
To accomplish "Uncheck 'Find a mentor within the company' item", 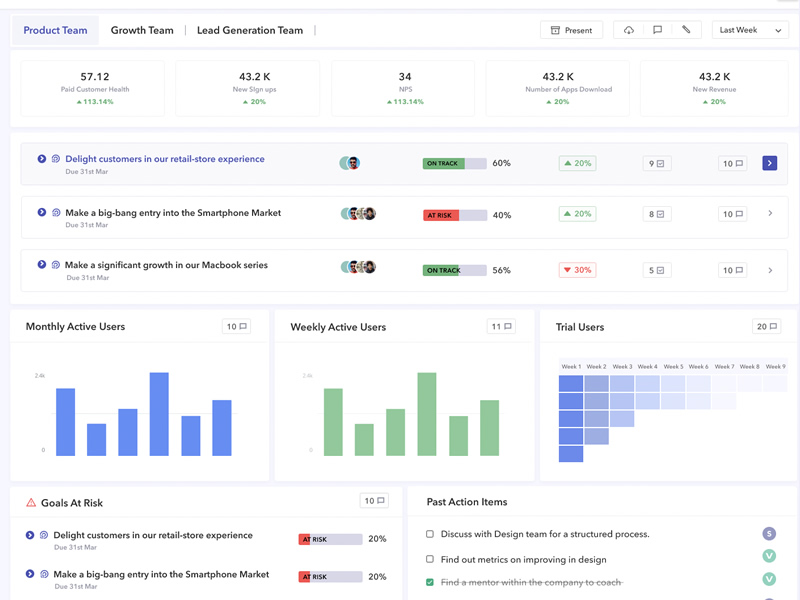I will (430, 582).
